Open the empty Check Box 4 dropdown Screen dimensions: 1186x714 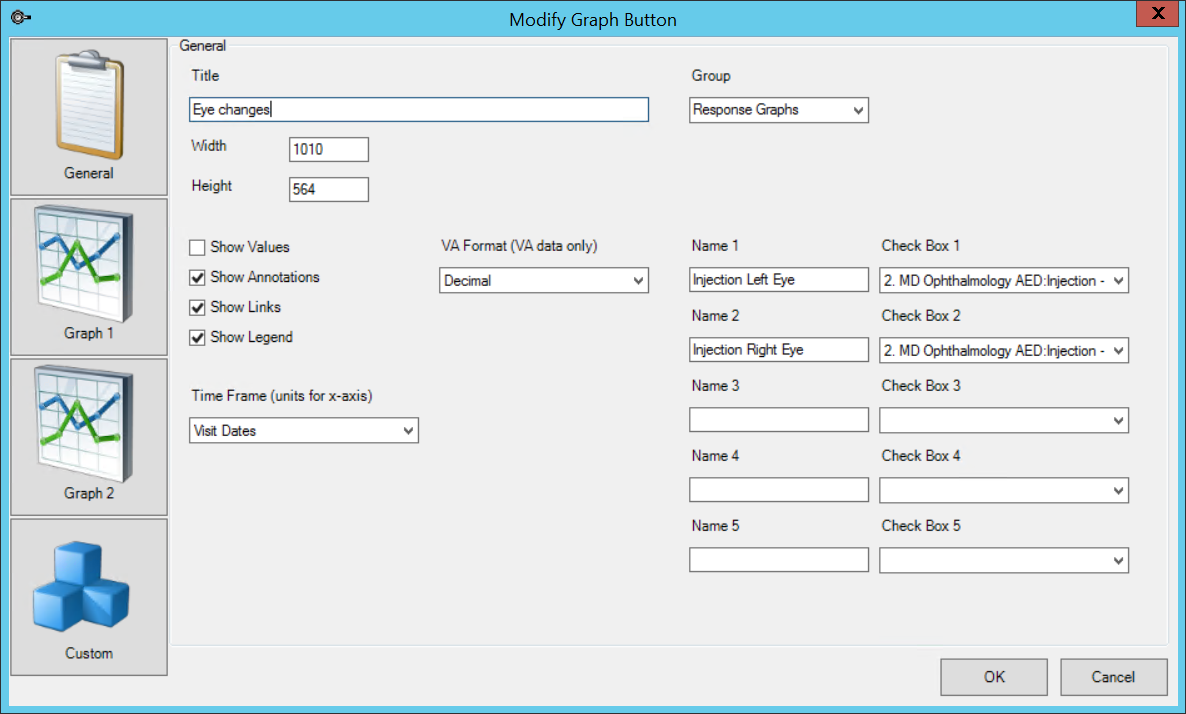[x=1004, y=491]
